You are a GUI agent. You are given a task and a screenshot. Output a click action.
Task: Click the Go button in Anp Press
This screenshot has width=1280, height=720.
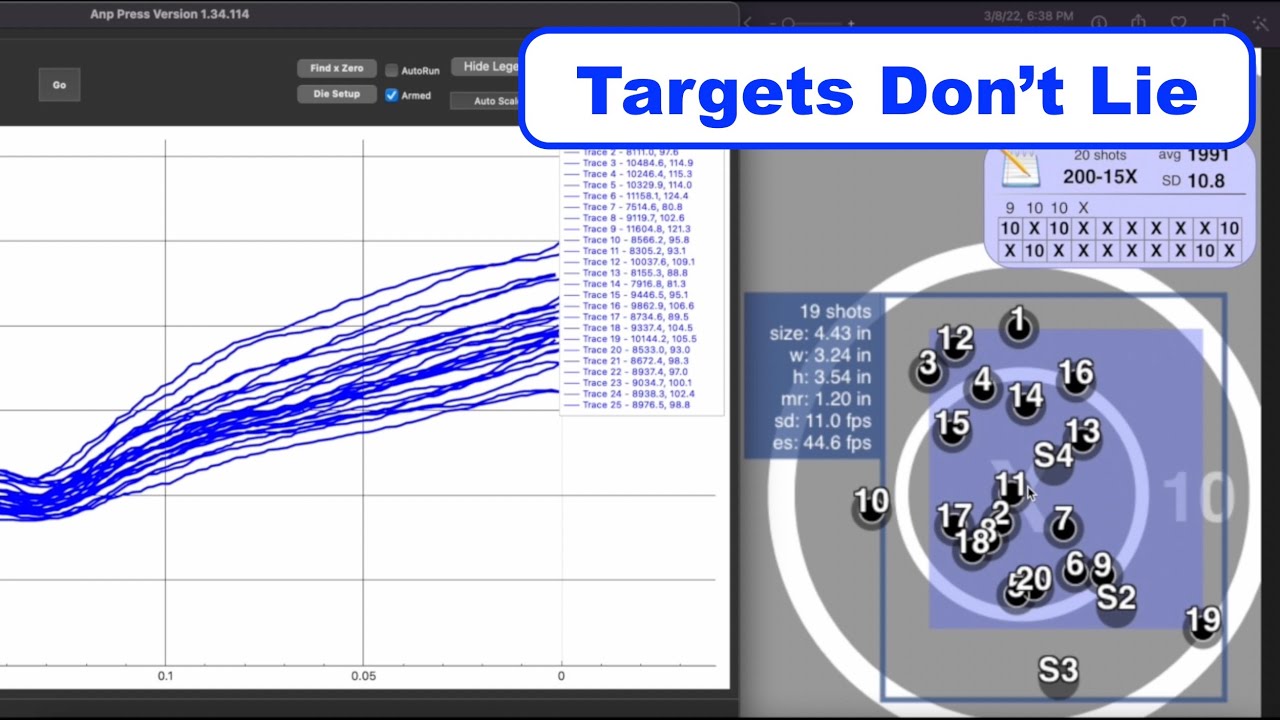tap(59, 85)
